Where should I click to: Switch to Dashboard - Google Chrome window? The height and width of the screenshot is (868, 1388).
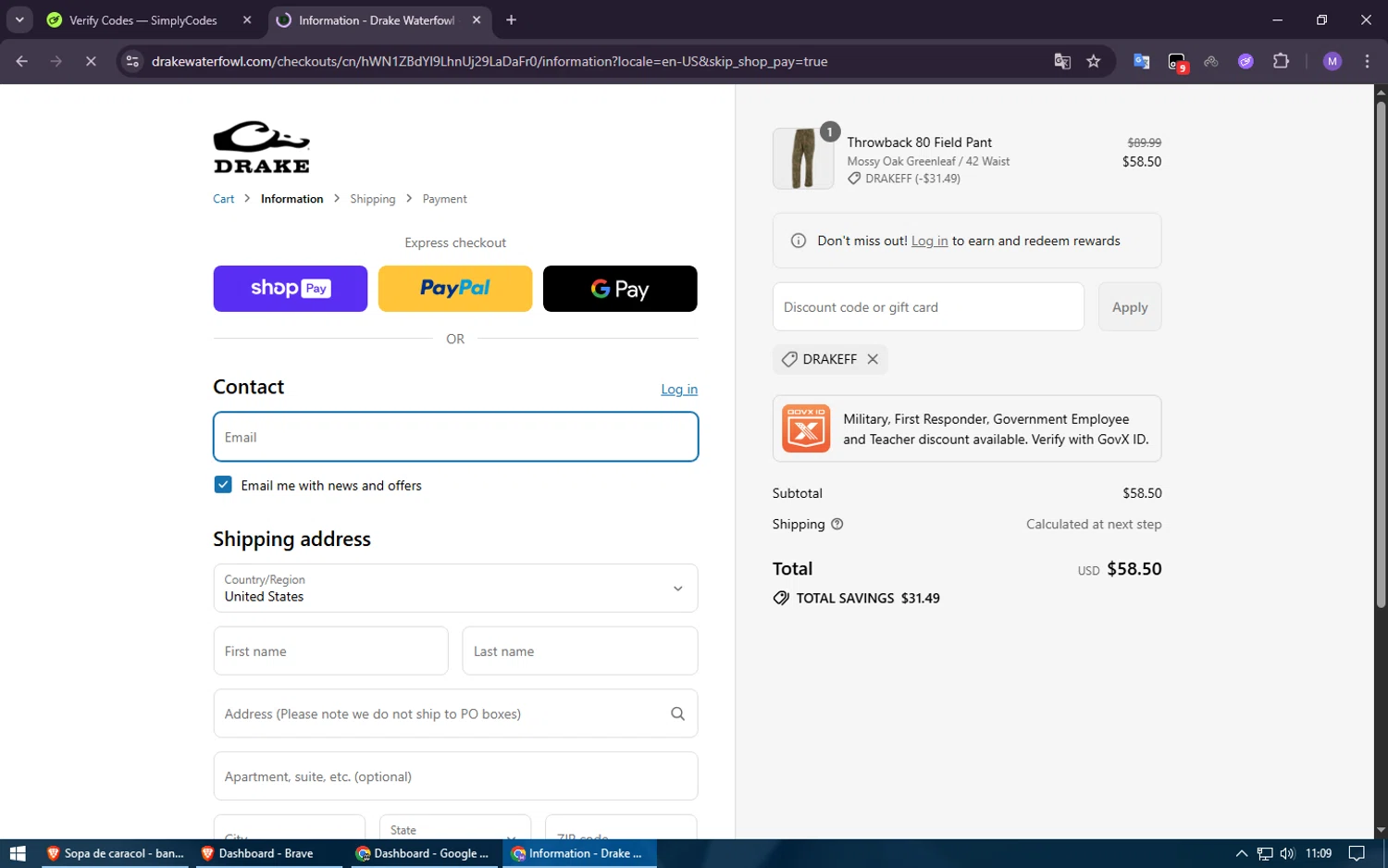pyautogui.click(x=425, y=853)
